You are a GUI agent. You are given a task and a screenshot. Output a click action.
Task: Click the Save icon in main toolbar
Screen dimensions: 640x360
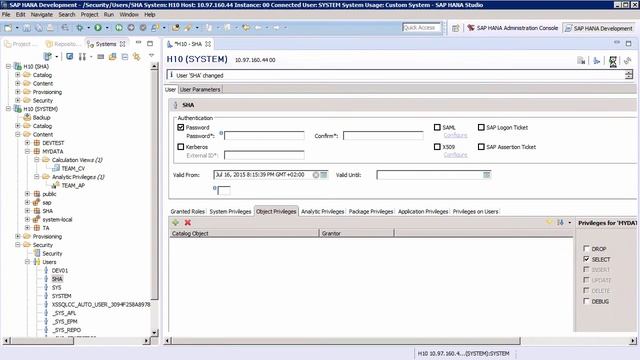click(x=27, y=28)
